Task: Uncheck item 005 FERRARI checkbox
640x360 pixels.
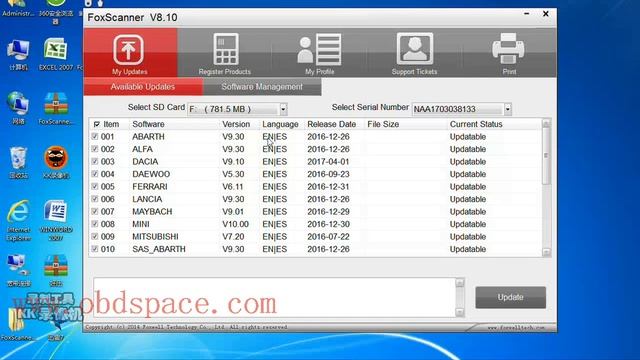Action: pos(95,187)
